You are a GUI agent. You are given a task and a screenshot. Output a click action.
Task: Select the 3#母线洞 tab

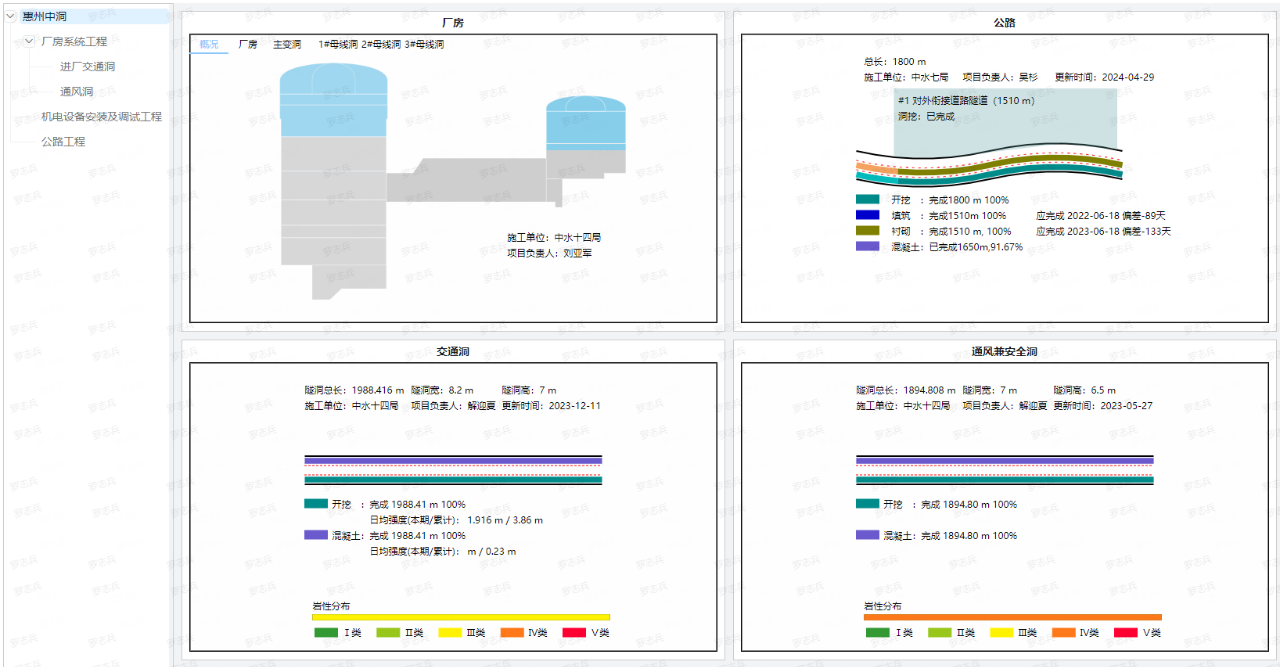[x=424, y=45]
